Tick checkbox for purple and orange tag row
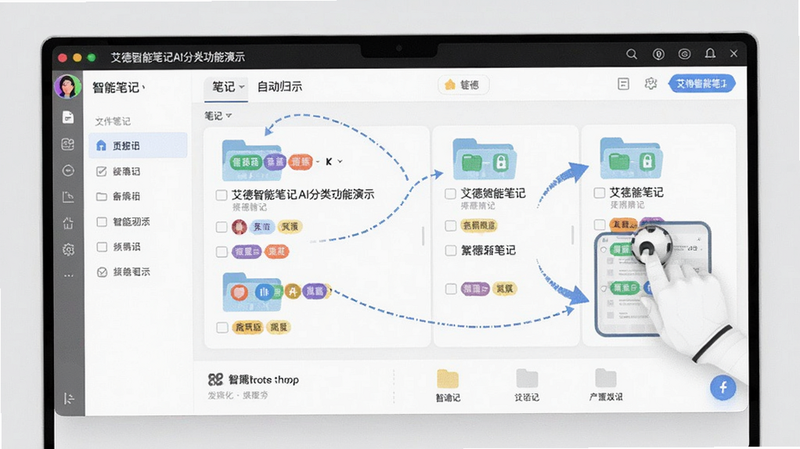Viewport: 800px width, 449px height. [221, 252]
